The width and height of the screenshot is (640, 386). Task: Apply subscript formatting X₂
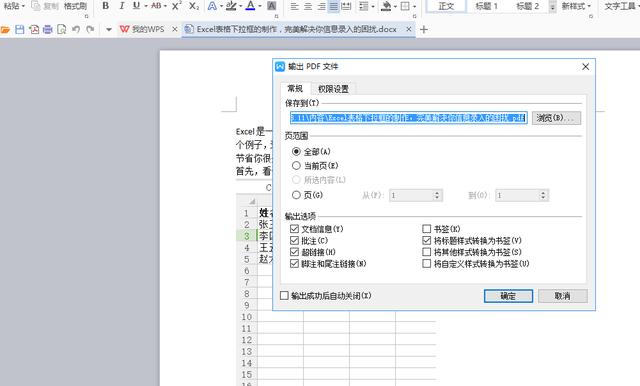(x=193, y=6)
